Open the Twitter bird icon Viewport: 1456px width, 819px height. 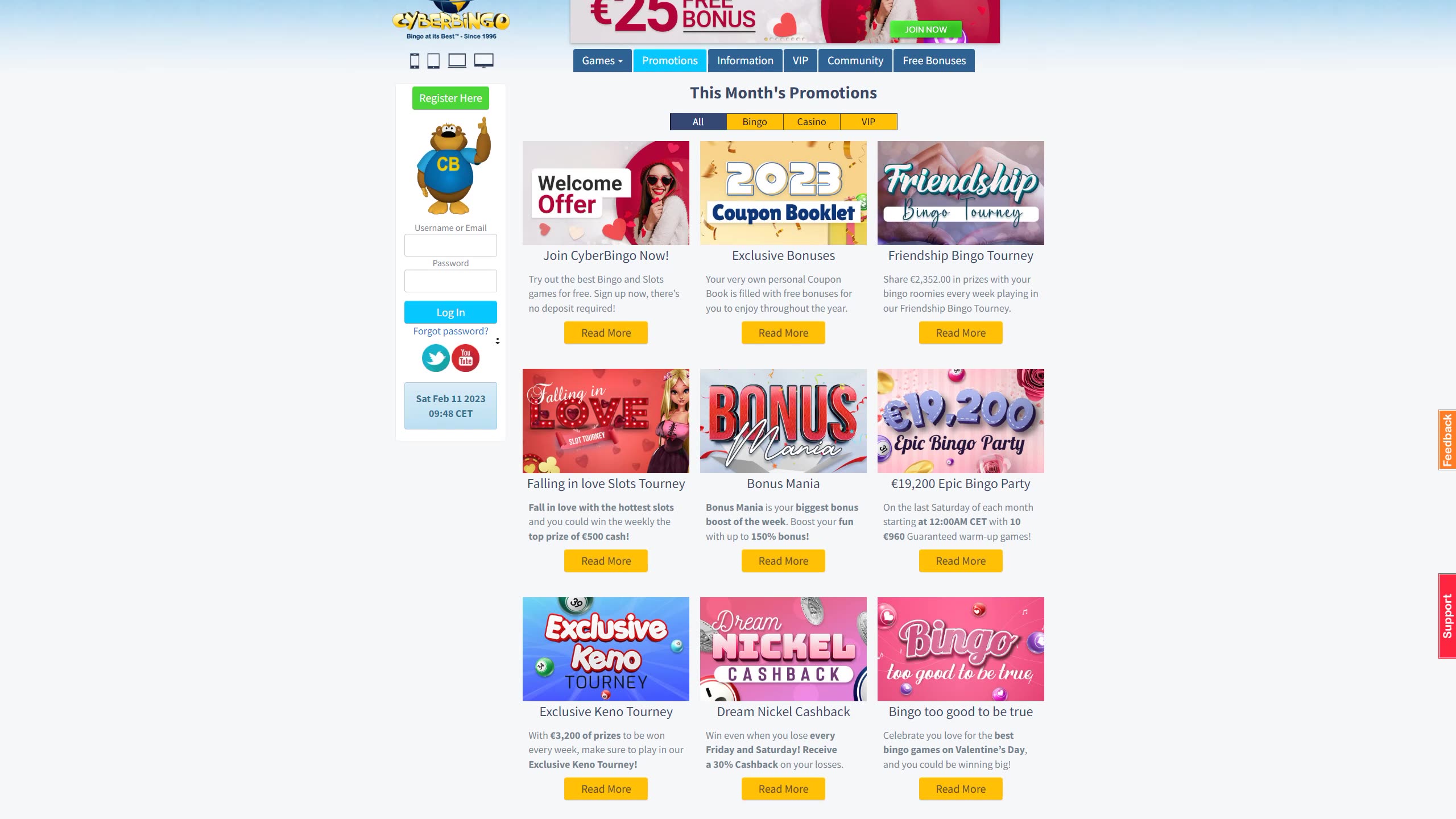[436, 358]
